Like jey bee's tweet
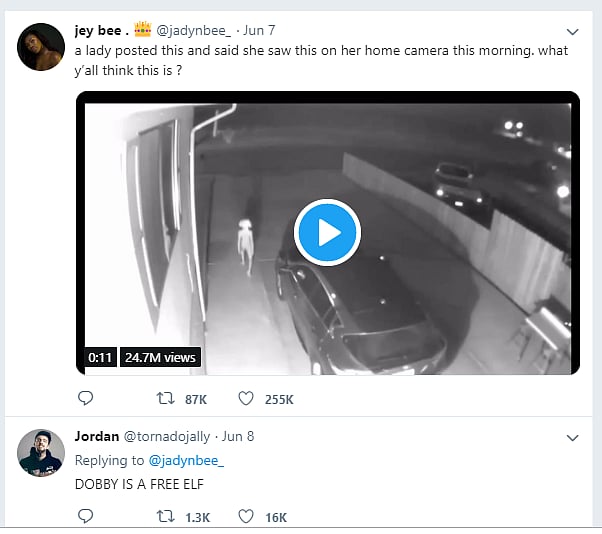 (246, 399)
